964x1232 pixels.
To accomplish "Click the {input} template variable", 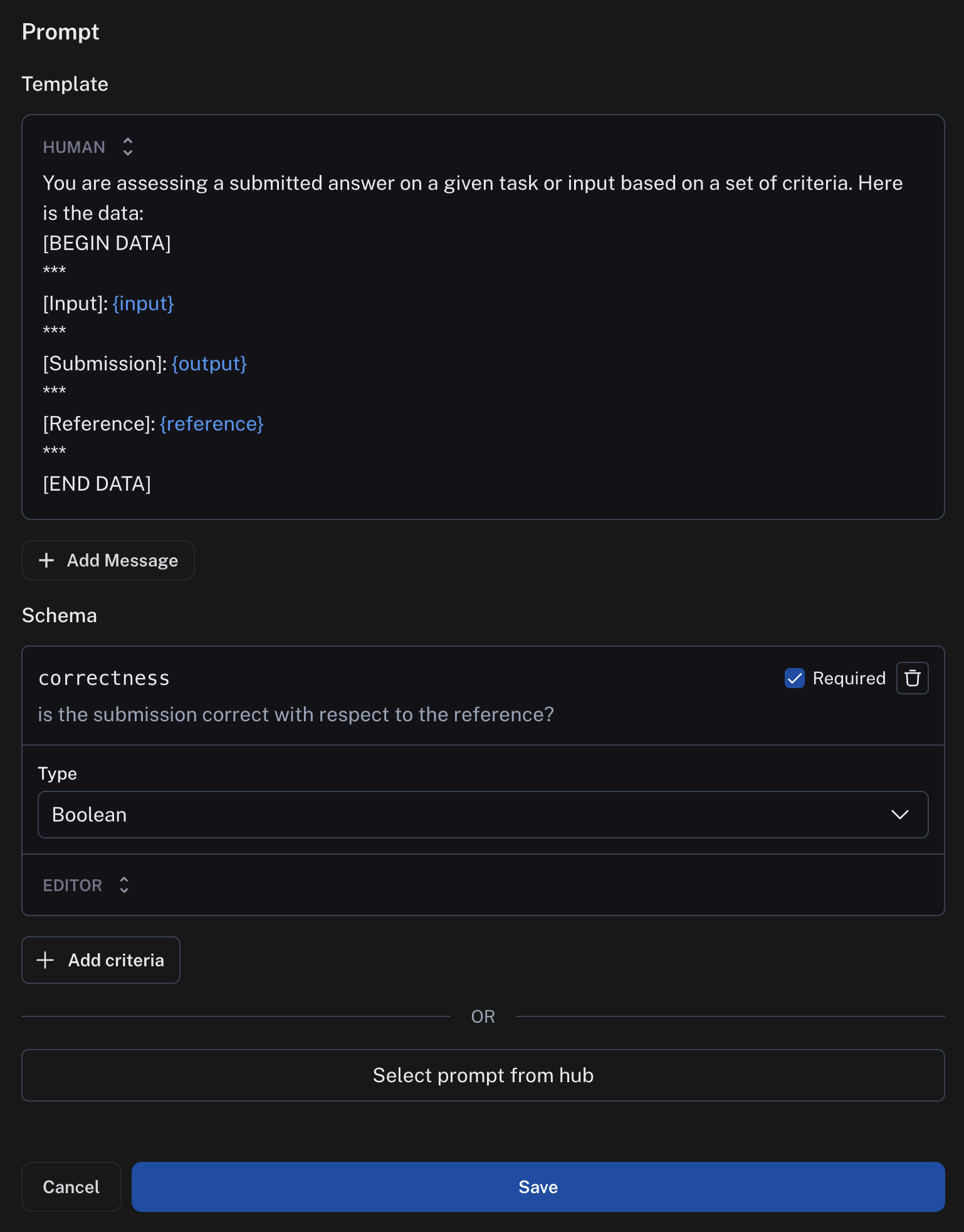I will click(143, 303).
